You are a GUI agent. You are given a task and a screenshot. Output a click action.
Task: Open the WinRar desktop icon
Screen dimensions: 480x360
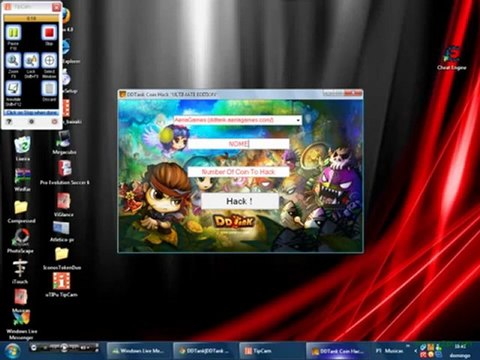tap(22, 179)
